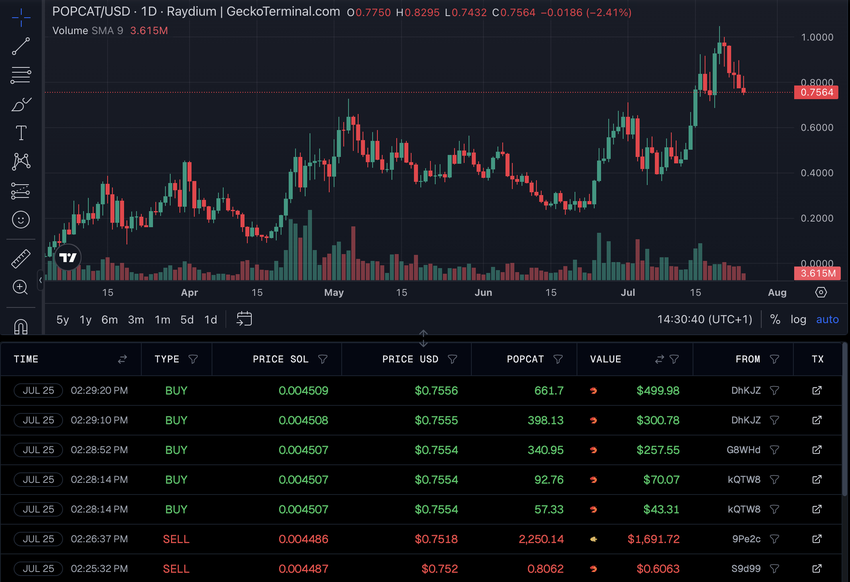Grab the chart and table divider handle

[423, 338]
